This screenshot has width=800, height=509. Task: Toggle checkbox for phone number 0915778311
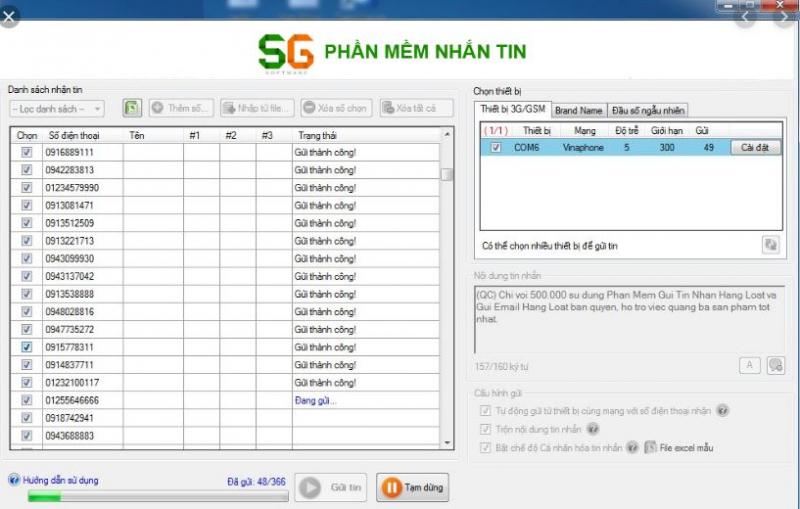pyautogui.click(x=26, y=347)
